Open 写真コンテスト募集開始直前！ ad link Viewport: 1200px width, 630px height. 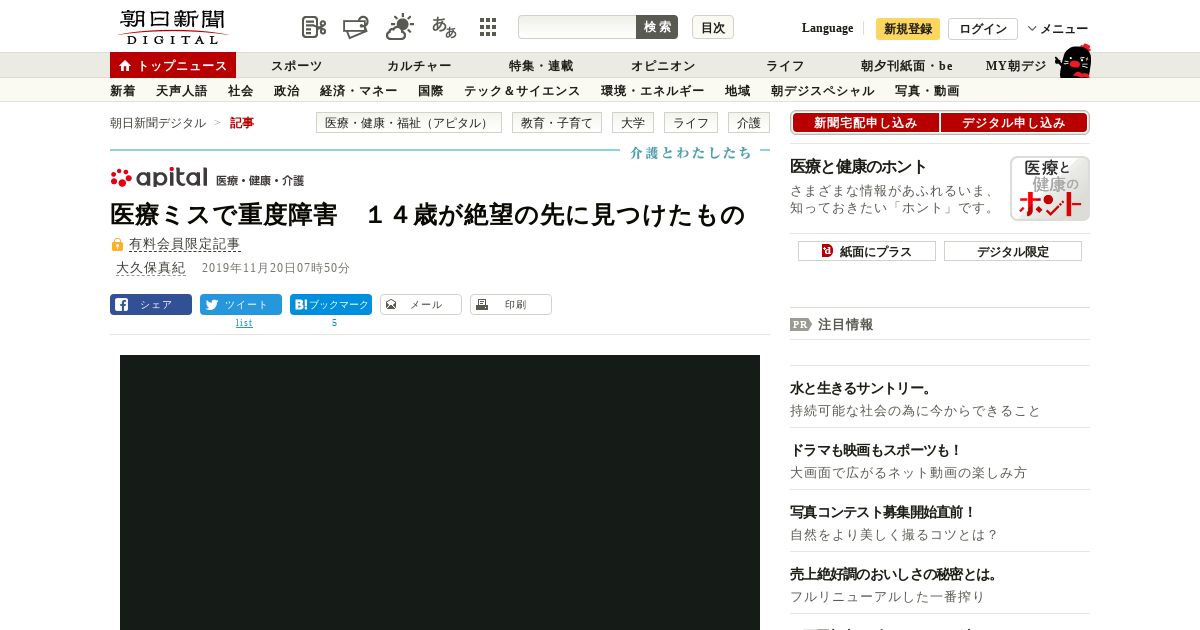click(883, 512)
